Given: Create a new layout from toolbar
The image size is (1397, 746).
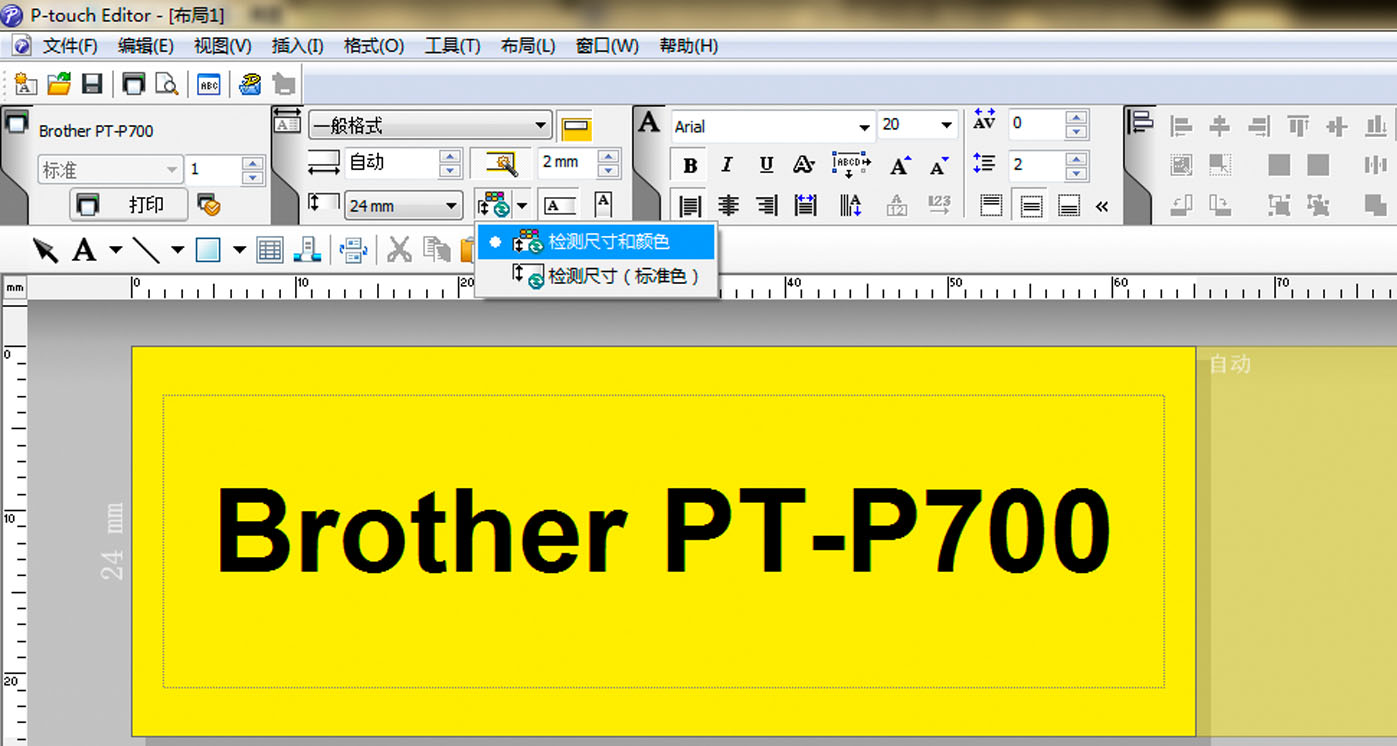Looking at the screenshot, I should tap(25, 84).
